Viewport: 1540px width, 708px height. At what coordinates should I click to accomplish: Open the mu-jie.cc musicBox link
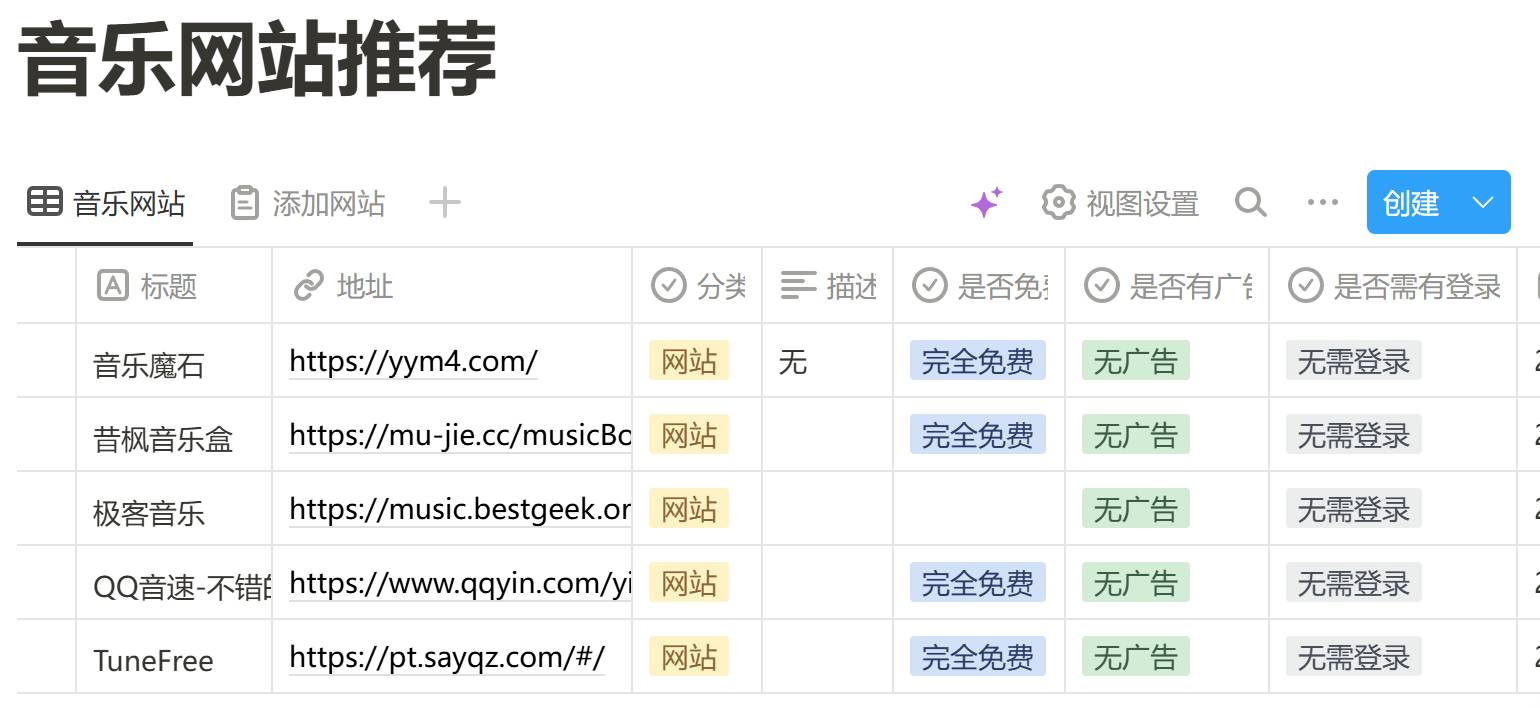pos(461,435)
